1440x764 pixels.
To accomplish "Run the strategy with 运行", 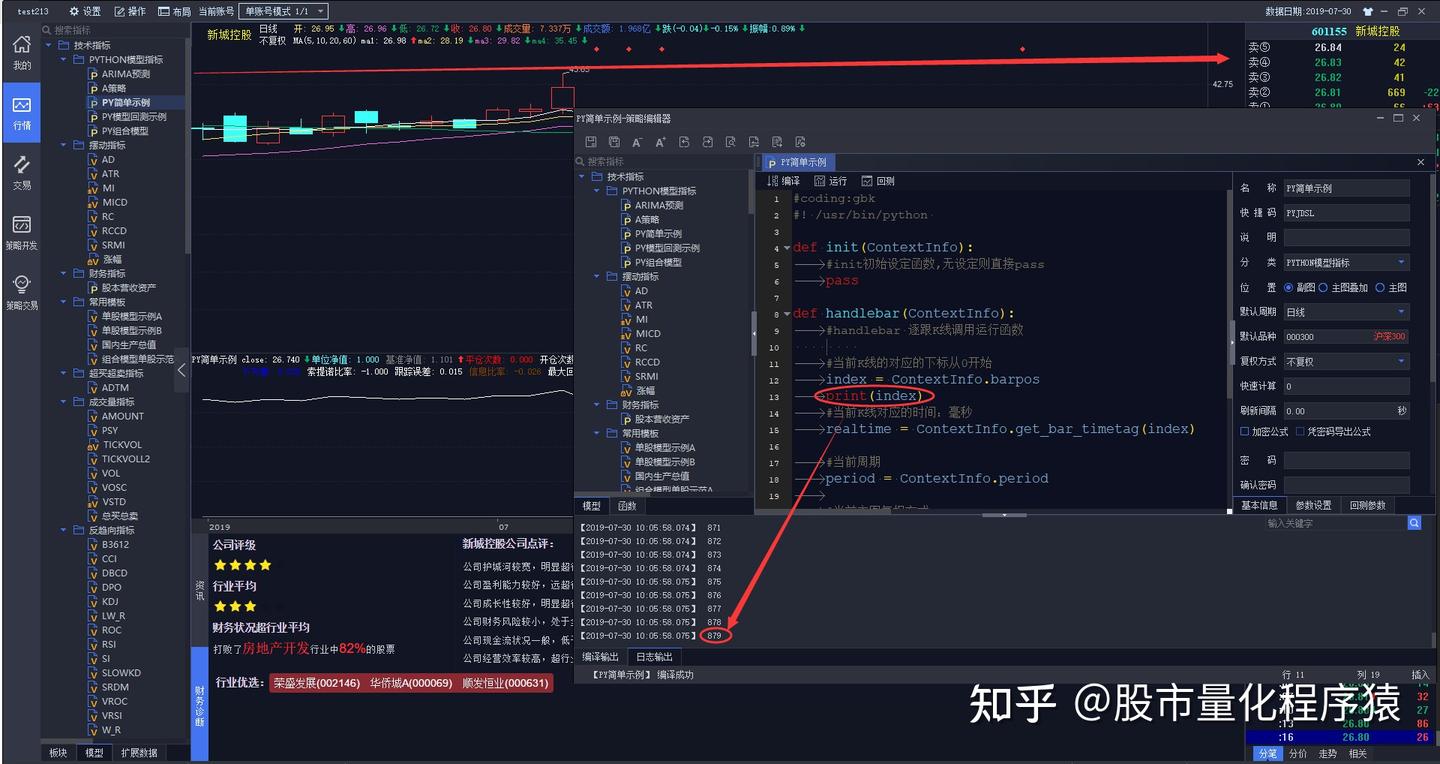I will coord(831,181).
